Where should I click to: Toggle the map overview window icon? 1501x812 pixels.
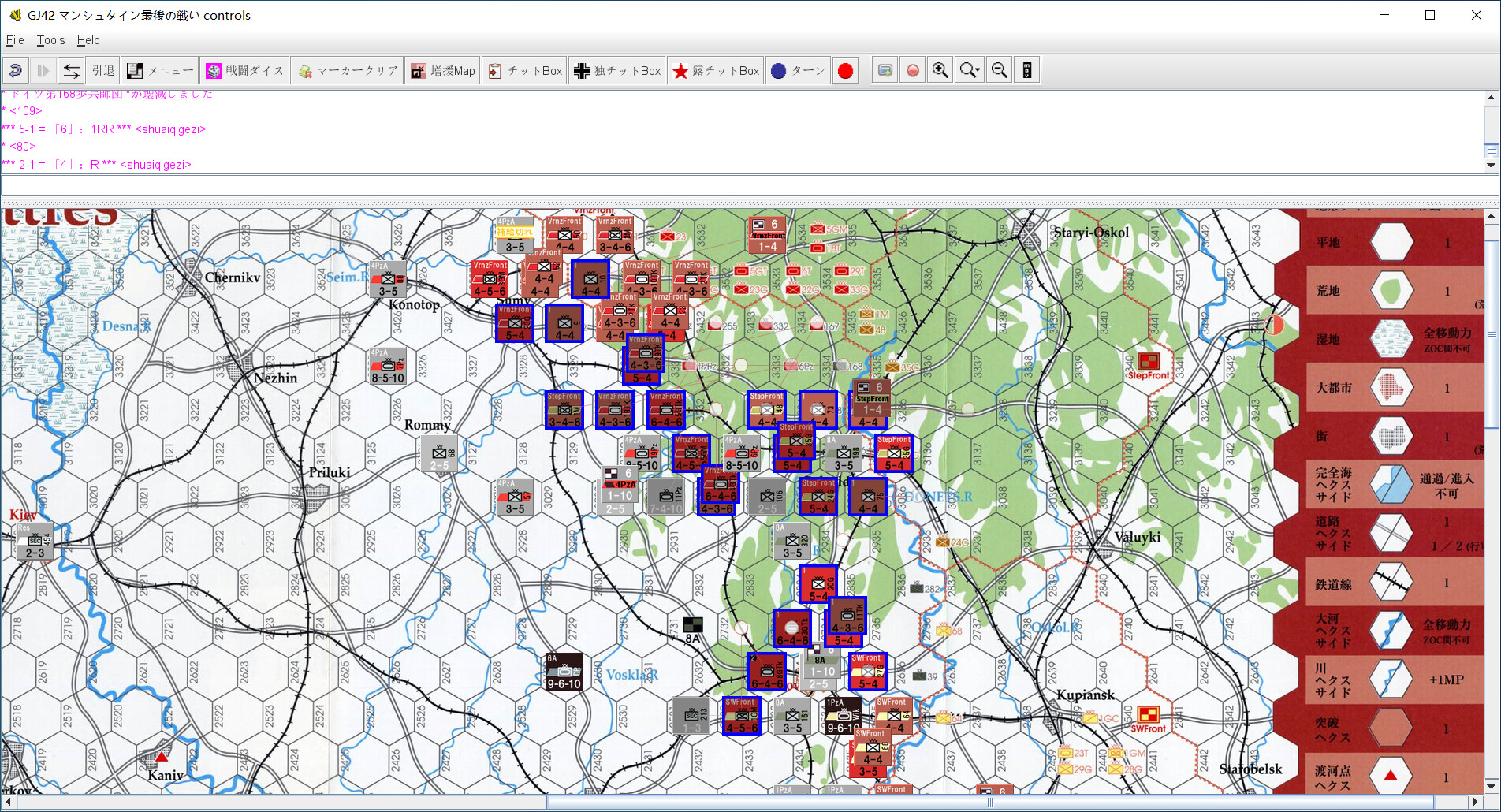pos(885,71)
